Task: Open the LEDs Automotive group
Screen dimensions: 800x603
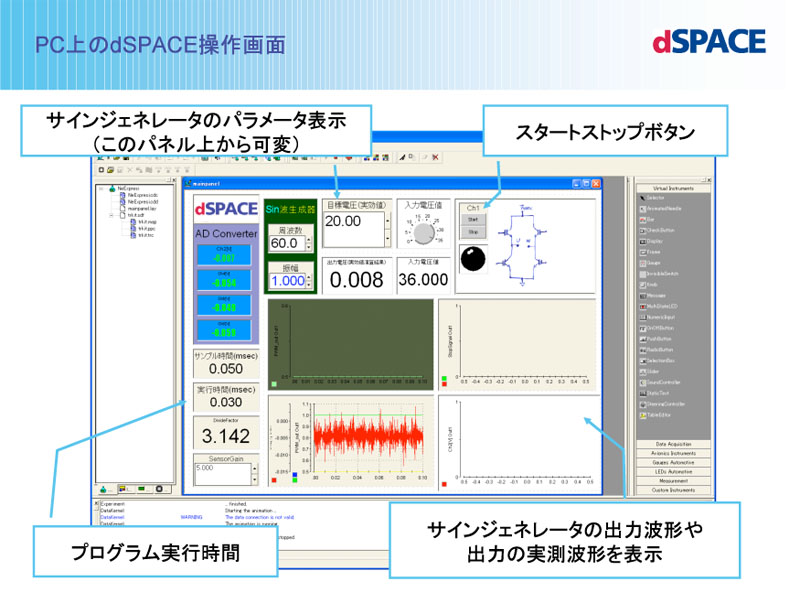Action: pos(673,472)
